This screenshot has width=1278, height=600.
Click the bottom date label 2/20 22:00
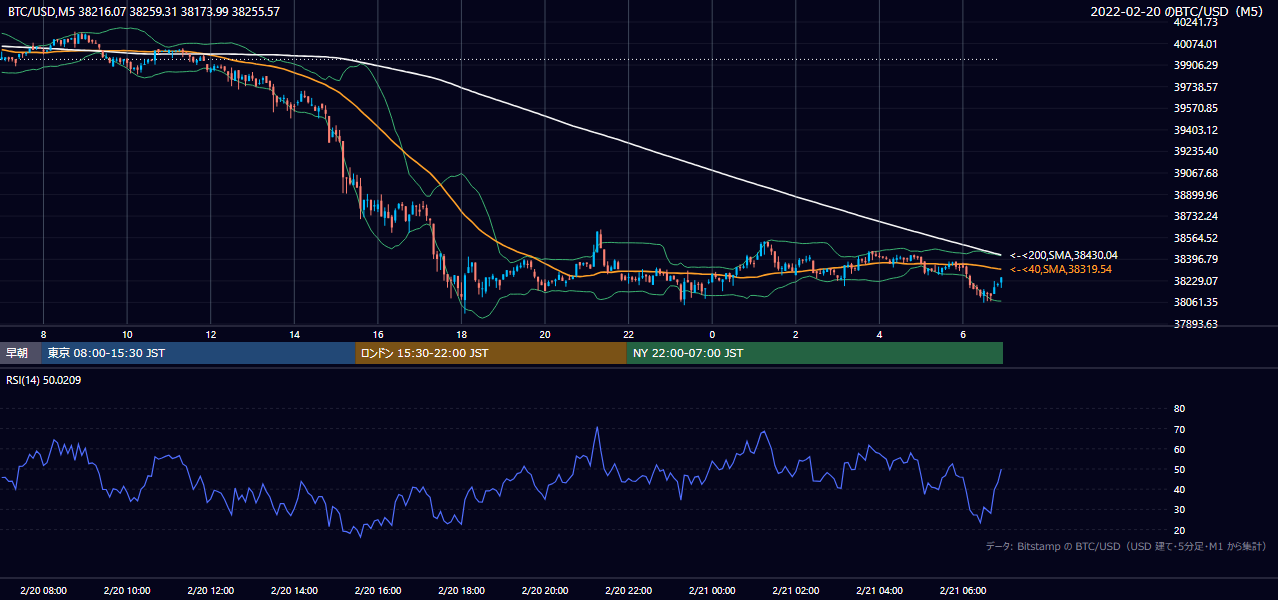[628, 590]
